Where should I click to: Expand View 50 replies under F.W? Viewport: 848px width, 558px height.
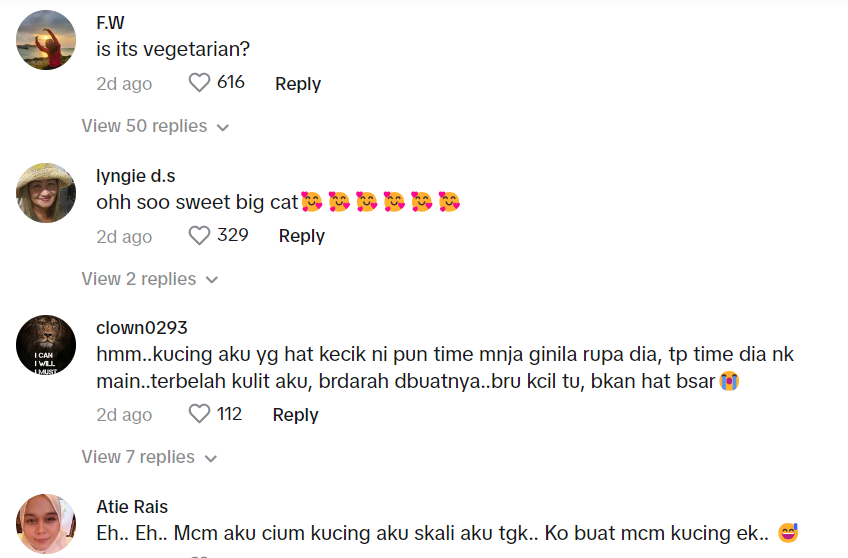(x=144, y=126)
